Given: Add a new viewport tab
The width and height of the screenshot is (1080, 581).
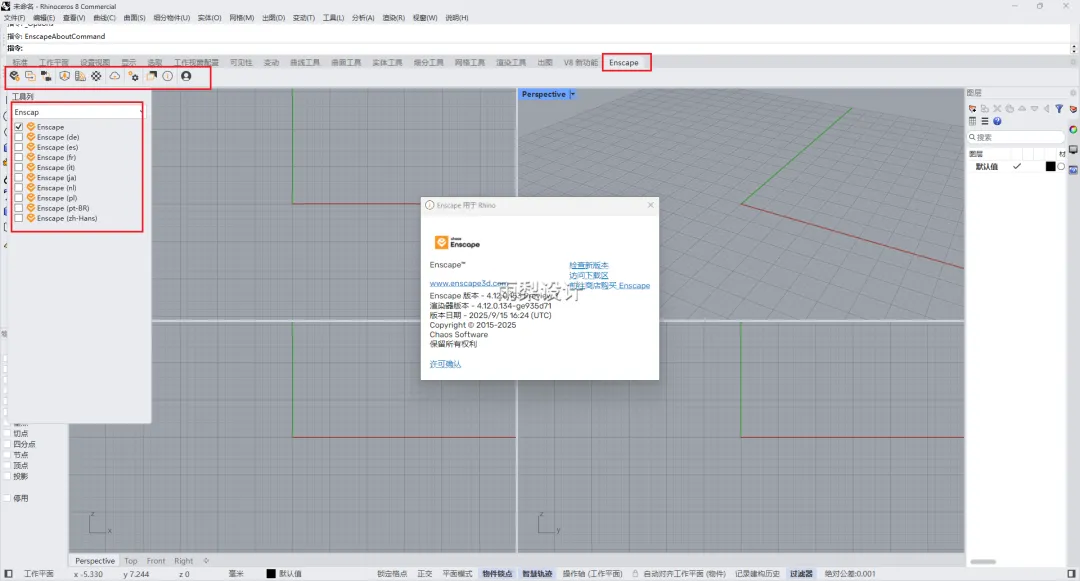Looking at the screenshot, I should click(x=206, y=561).
